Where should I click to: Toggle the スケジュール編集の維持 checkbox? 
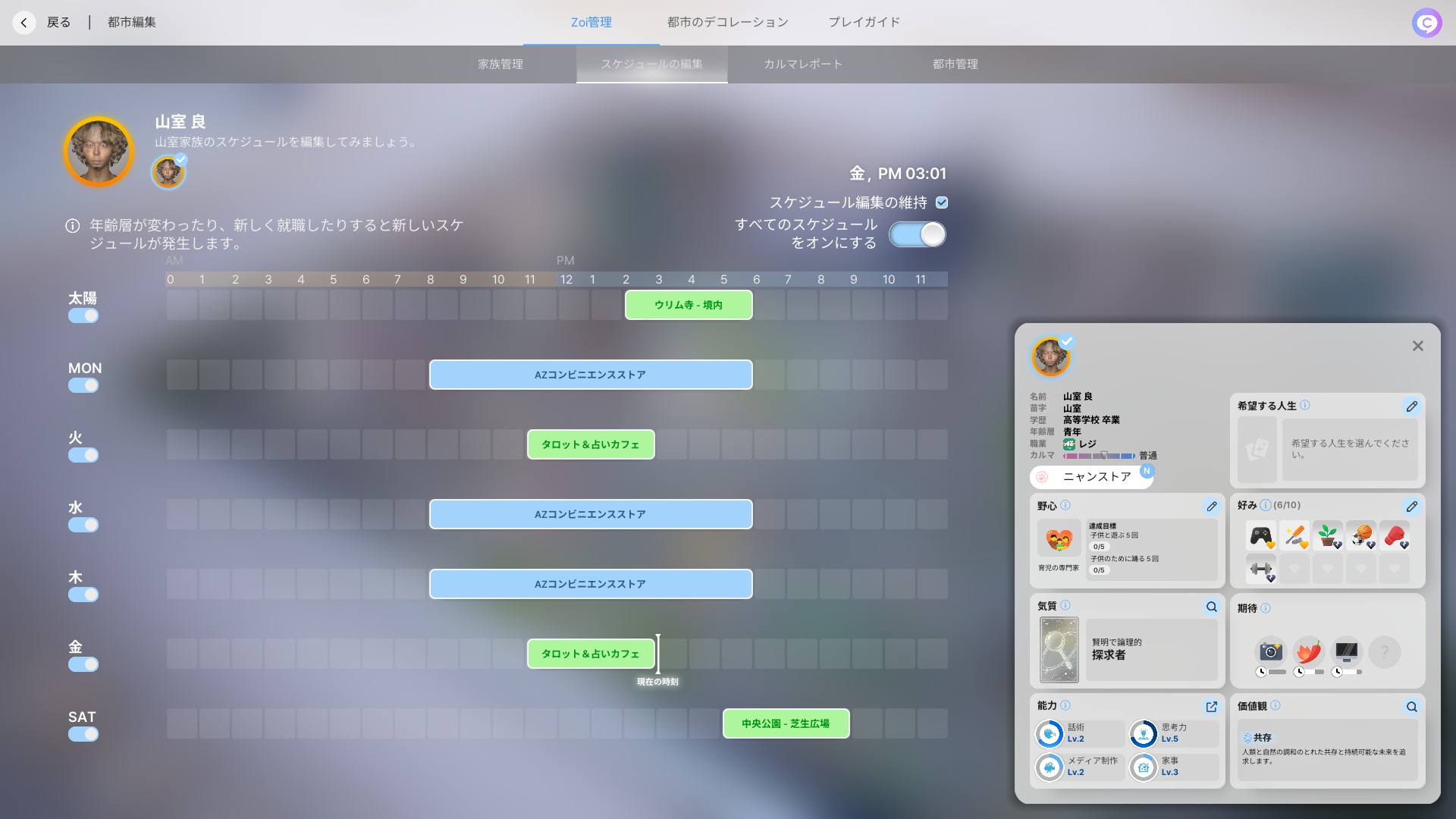[942, 202]
